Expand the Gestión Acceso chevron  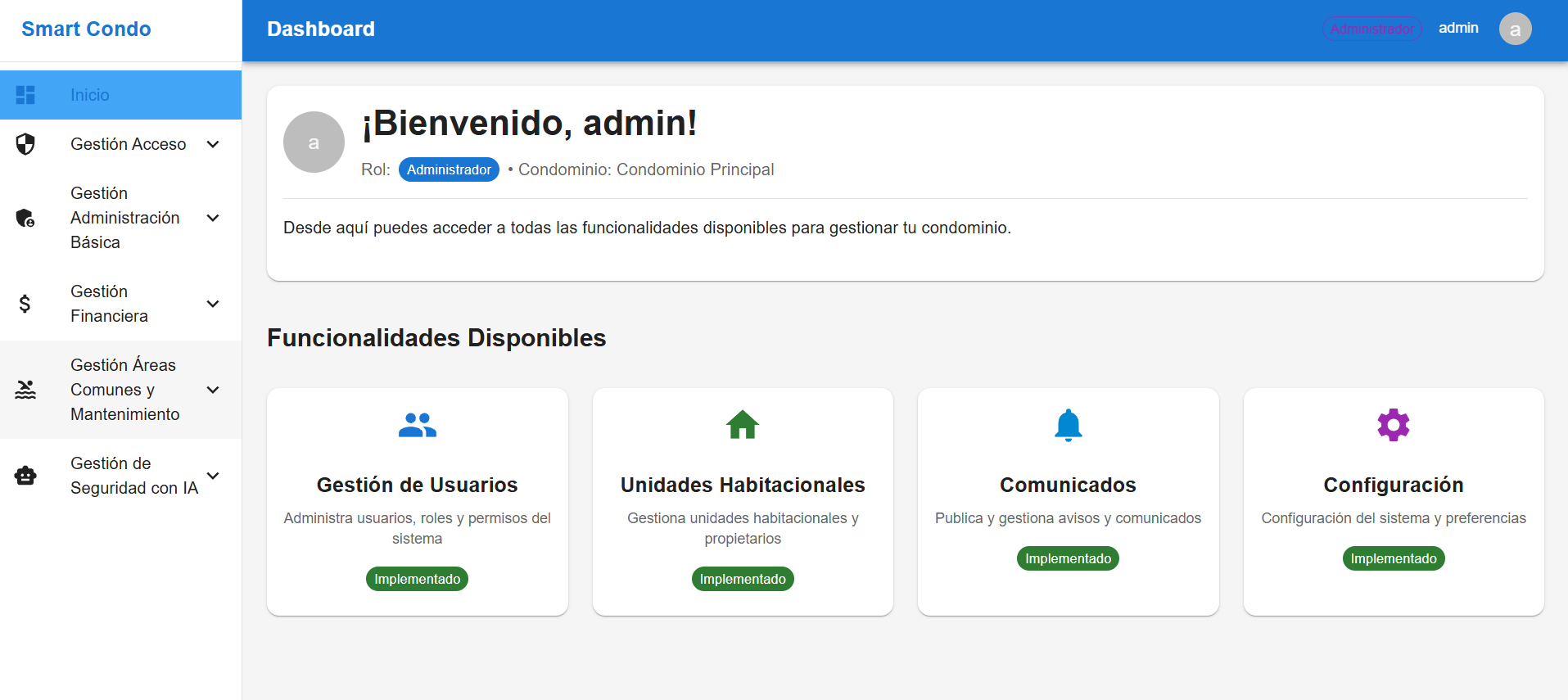pyautogui.click(x=213, y=144)
